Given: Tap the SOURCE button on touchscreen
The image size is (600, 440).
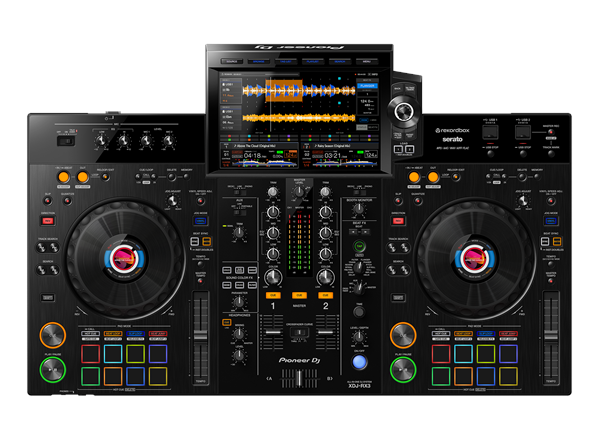Looking at the screenshot, I should (232, 61).
